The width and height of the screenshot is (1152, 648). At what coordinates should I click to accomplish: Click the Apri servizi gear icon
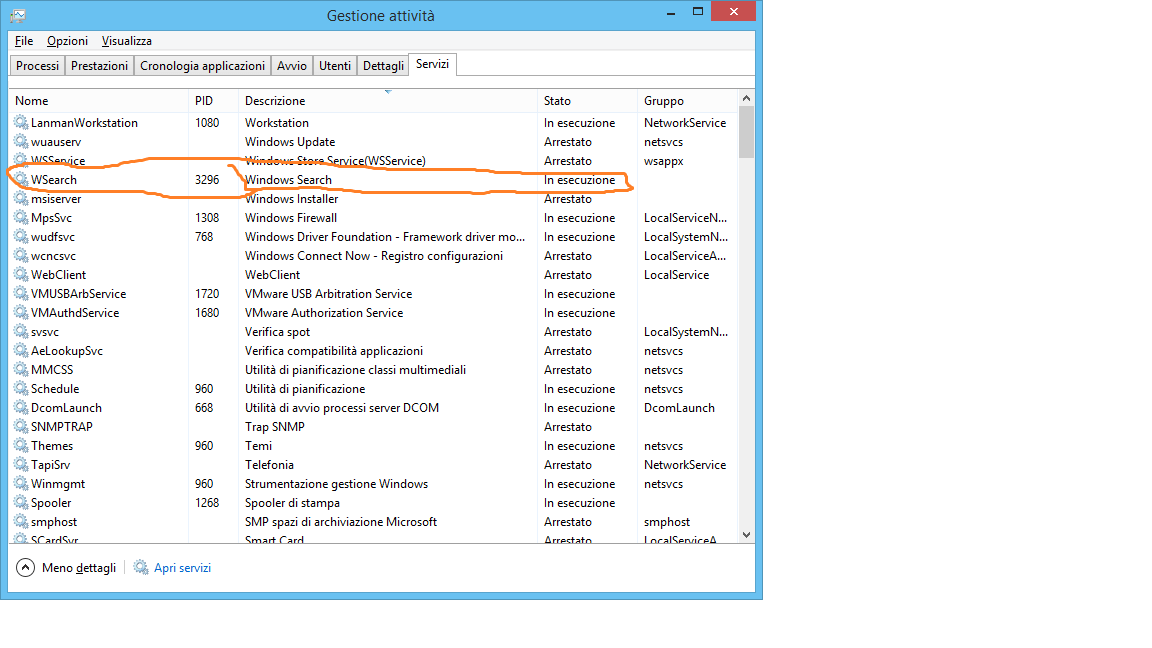tap(140, 567)
